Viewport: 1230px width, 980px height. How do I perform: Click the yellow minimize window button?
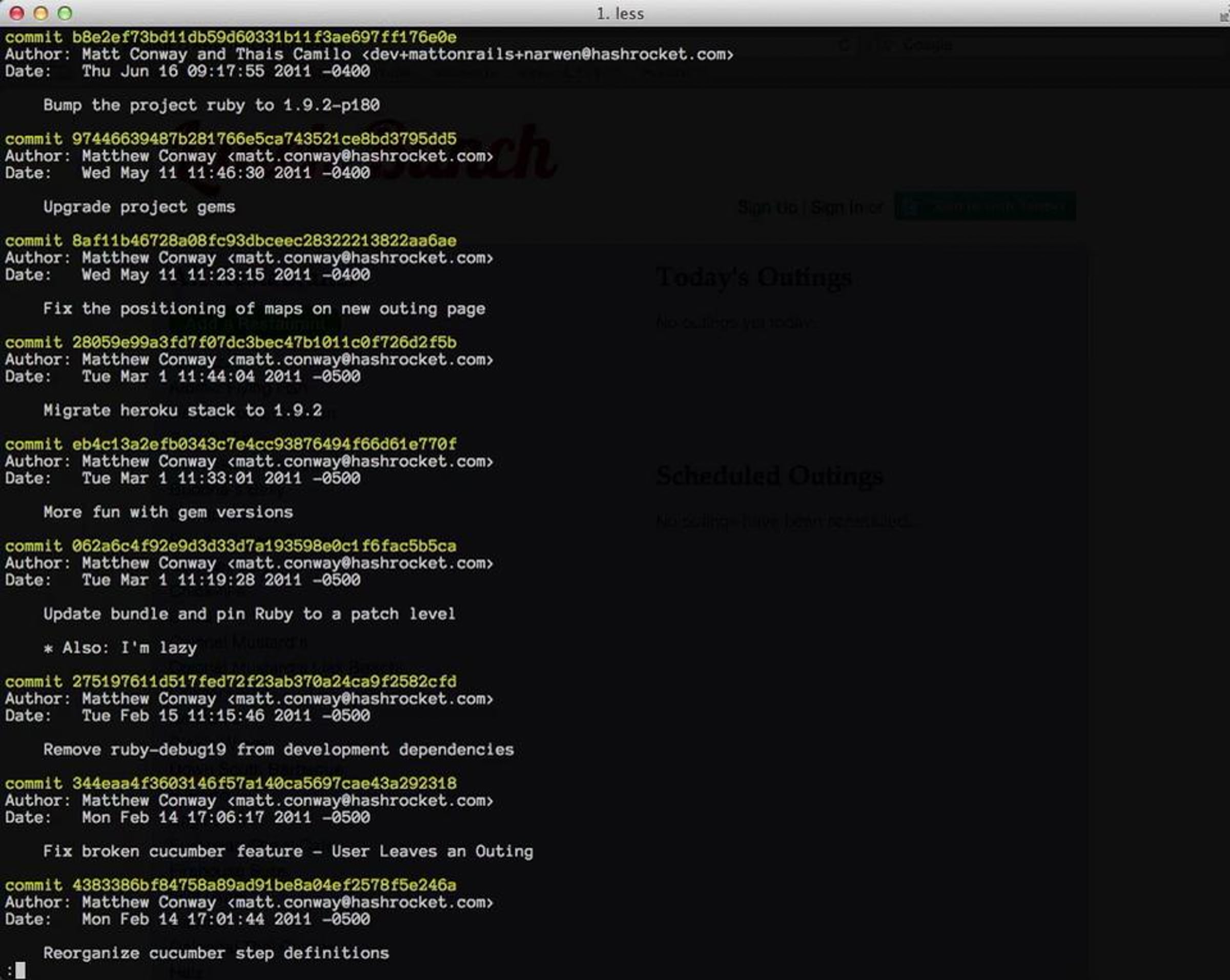(x=40, y=13)
